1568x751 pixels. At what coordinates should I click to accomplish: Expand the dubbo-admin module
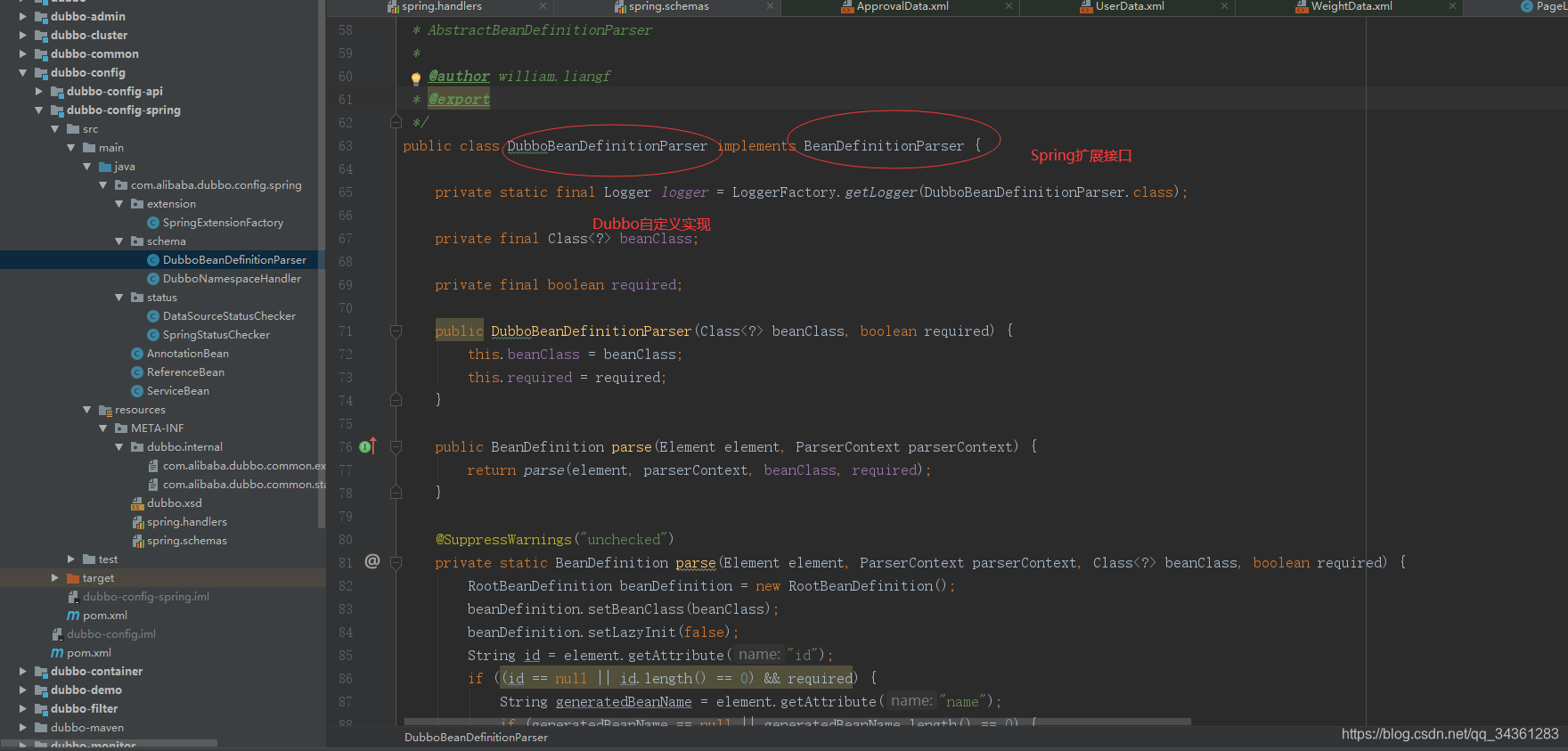click(x=23, y=17)
